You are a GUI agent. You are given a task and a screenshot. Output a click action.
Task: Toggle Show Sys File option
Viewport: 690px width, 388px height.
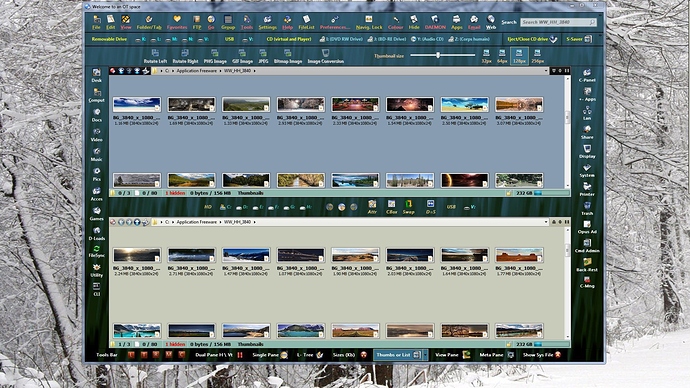(x=542, y=355)
